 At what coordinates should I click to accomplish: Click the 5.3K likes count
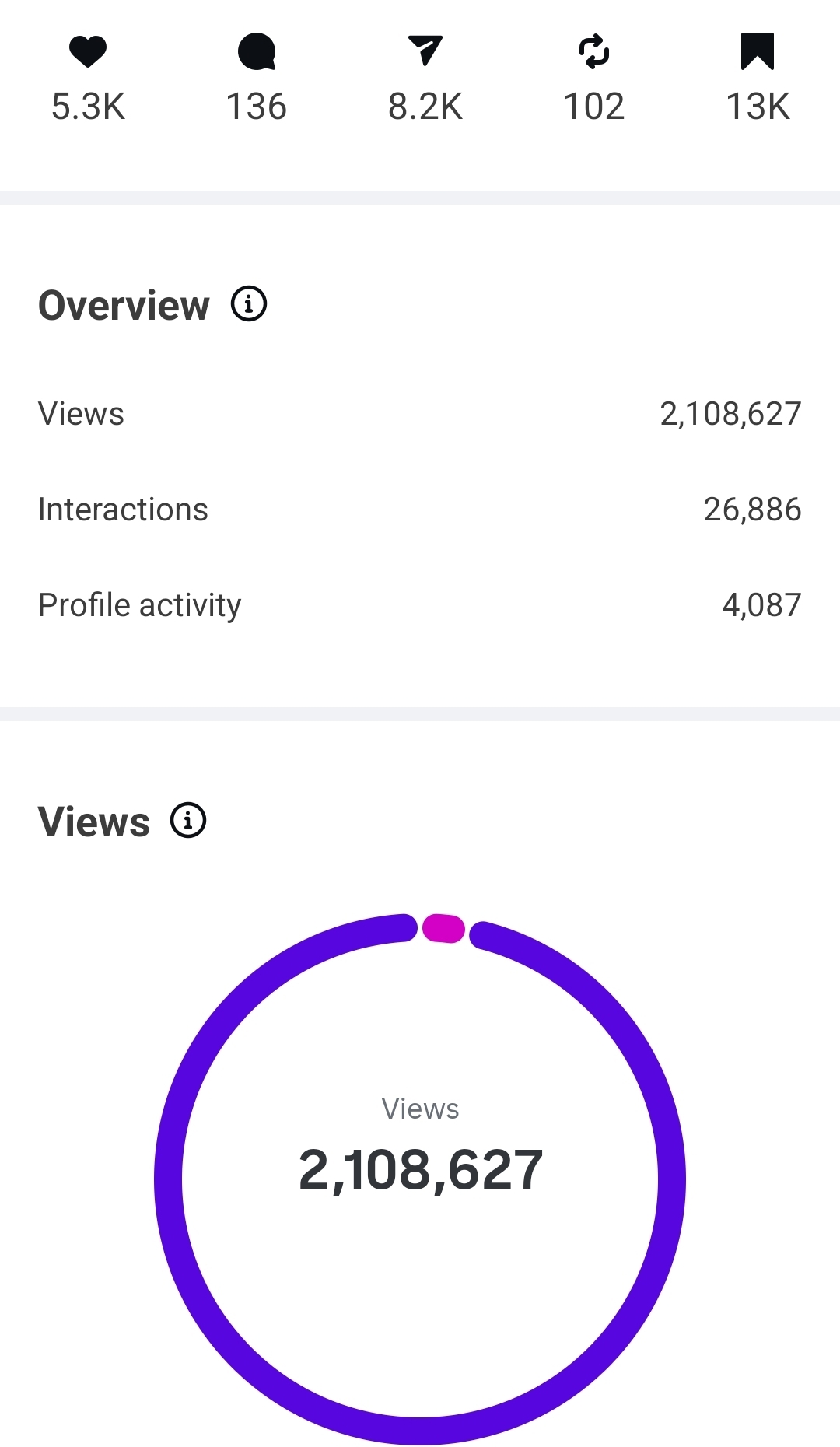click(x=88, y=107)
